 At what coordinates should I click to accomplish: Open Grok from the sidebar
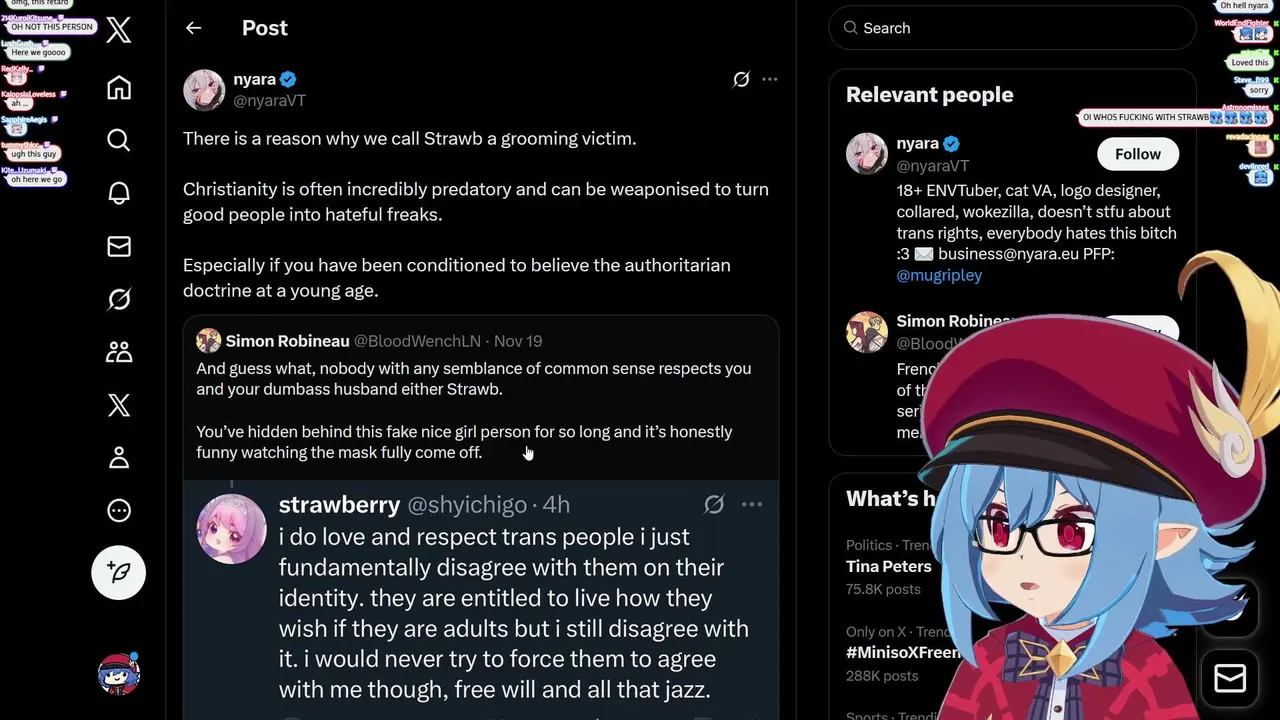coord(119,299)
